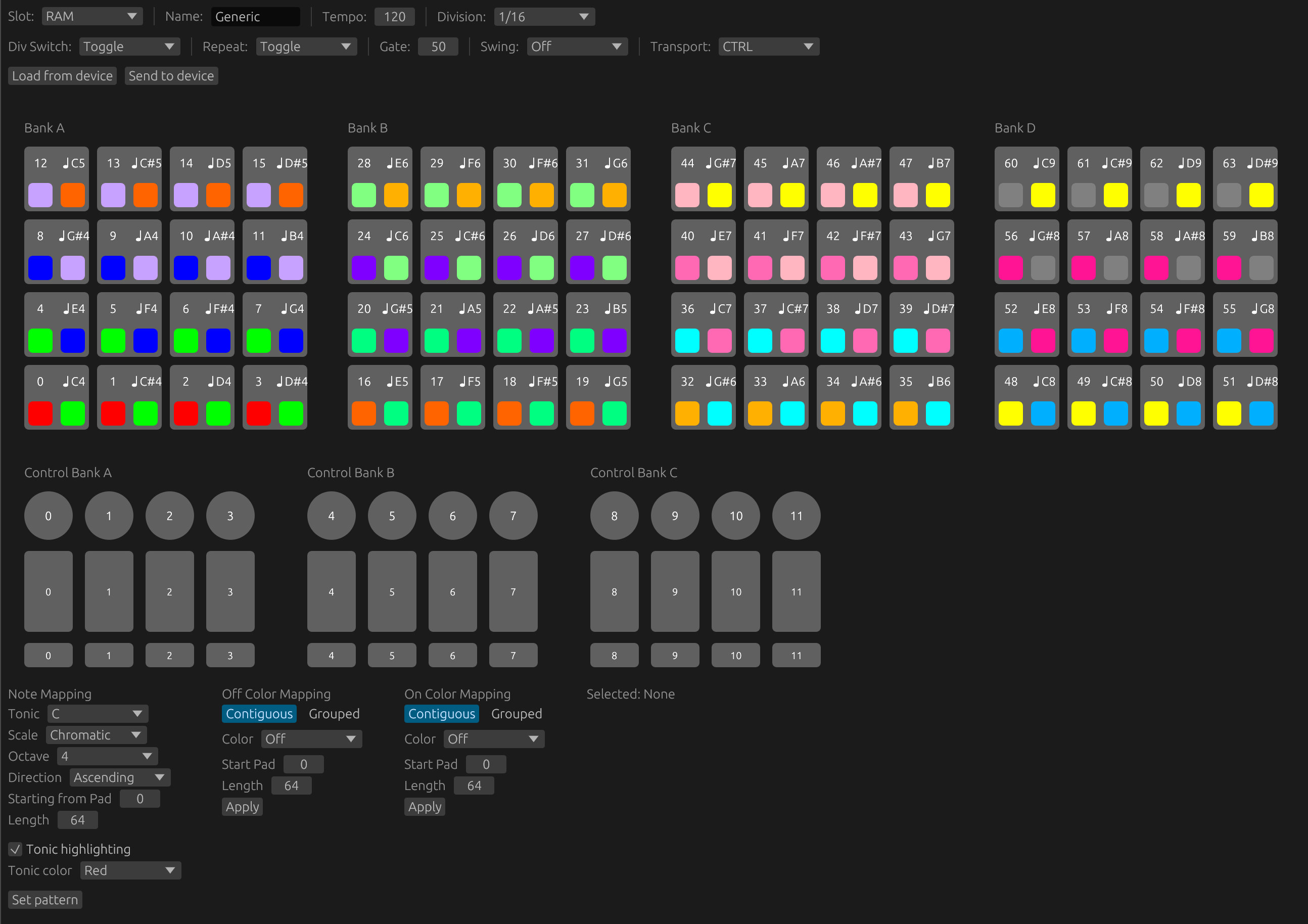This screenshot has width=1308, height=924.
Task: Click fader 7 in Control Bank B
Action: 512,591
